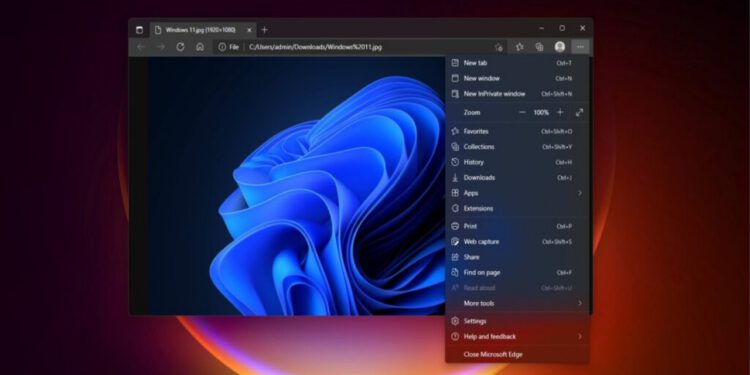
Task: Expand Help and feedback submenu
Action: click(517, 337)
